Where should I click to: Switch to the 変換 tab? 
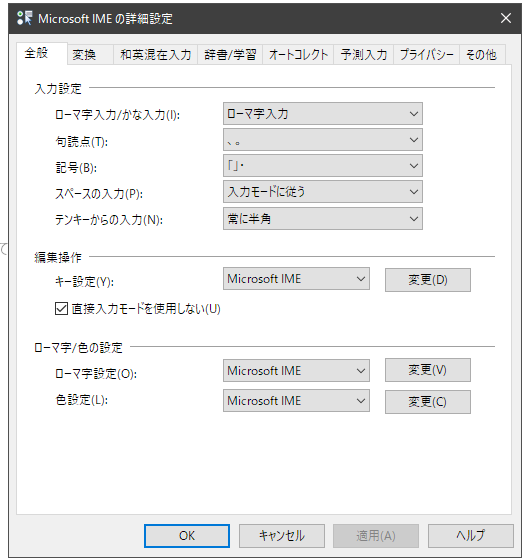90,55
